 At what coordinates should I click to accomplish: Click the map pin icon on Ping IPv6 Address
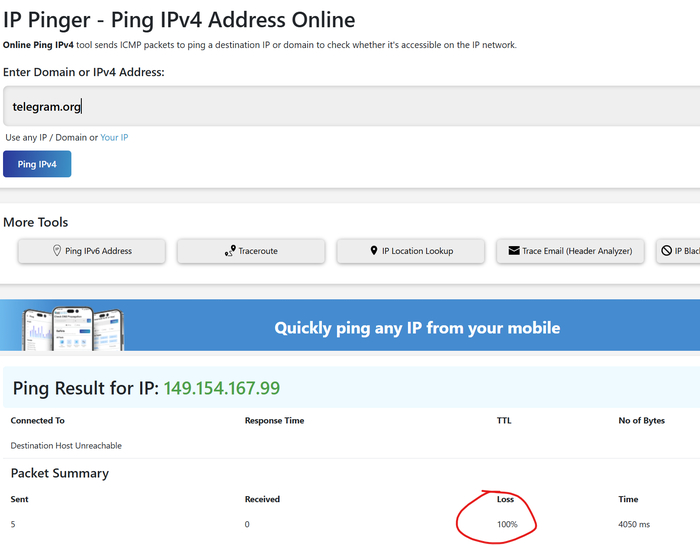pyautogui.click(x=57, y=250)
